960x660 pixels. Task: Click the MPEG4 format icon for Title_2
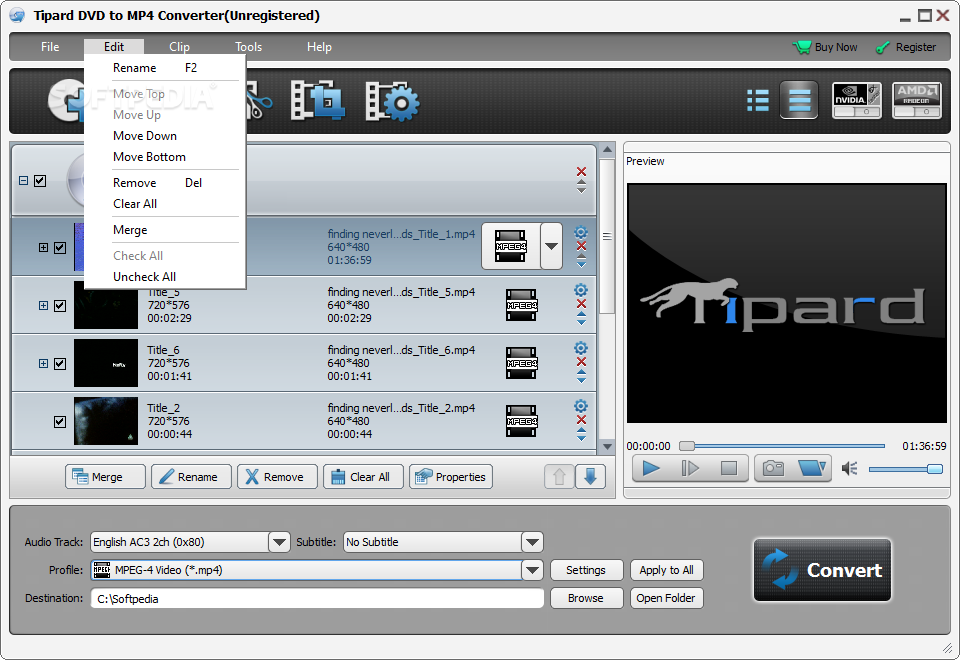click(522, 421)
